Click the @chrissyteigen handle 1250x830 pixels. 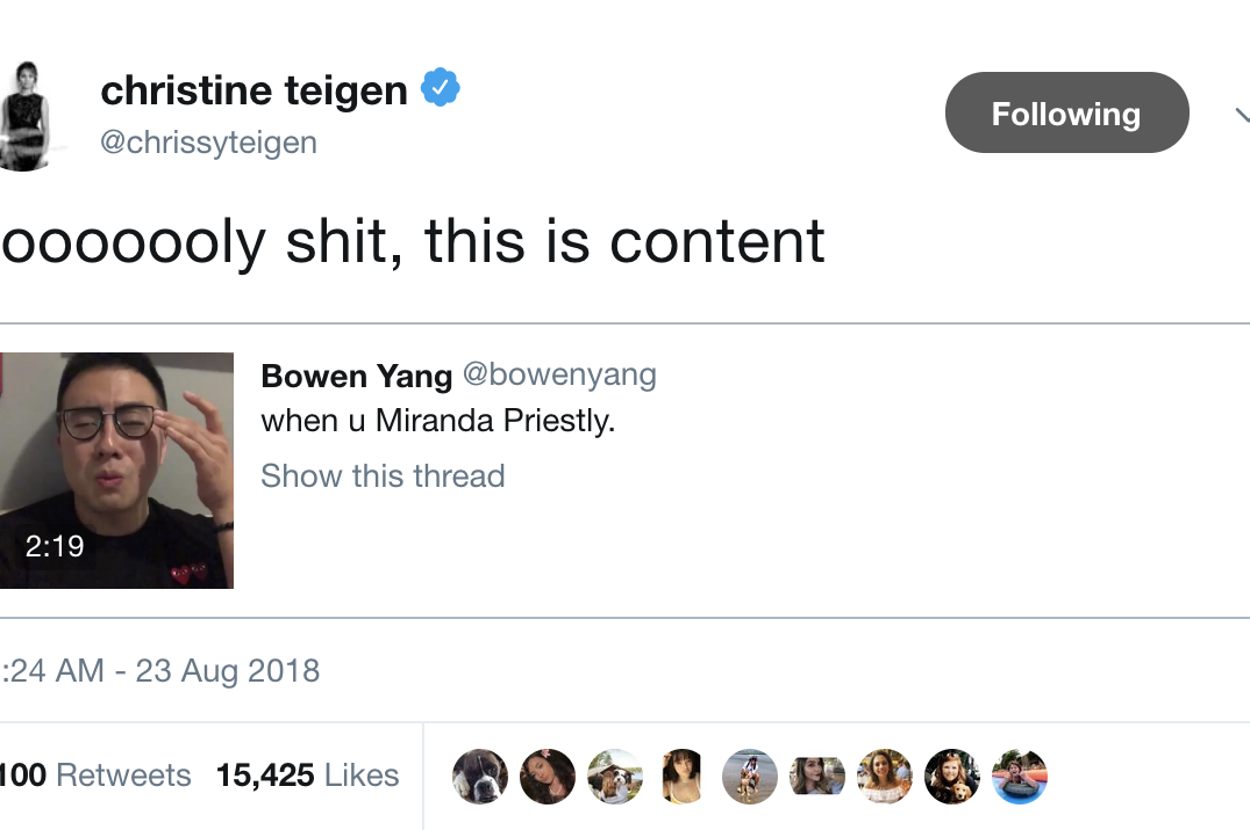(209, 142)
